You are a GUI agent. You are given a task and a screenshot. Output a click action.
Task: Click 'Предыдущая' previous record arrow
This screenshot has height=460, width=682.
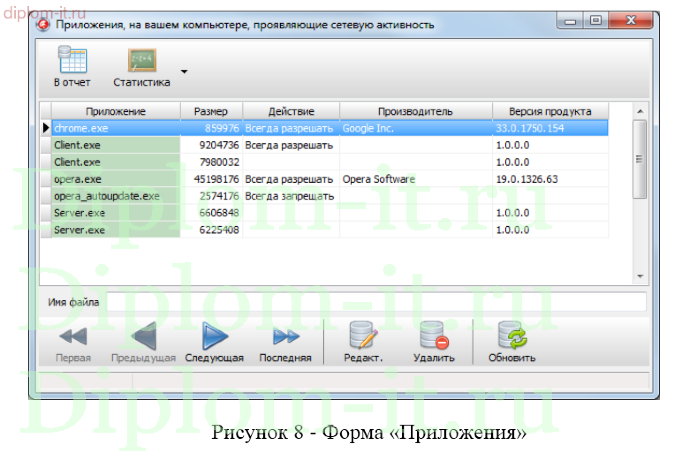143,337
